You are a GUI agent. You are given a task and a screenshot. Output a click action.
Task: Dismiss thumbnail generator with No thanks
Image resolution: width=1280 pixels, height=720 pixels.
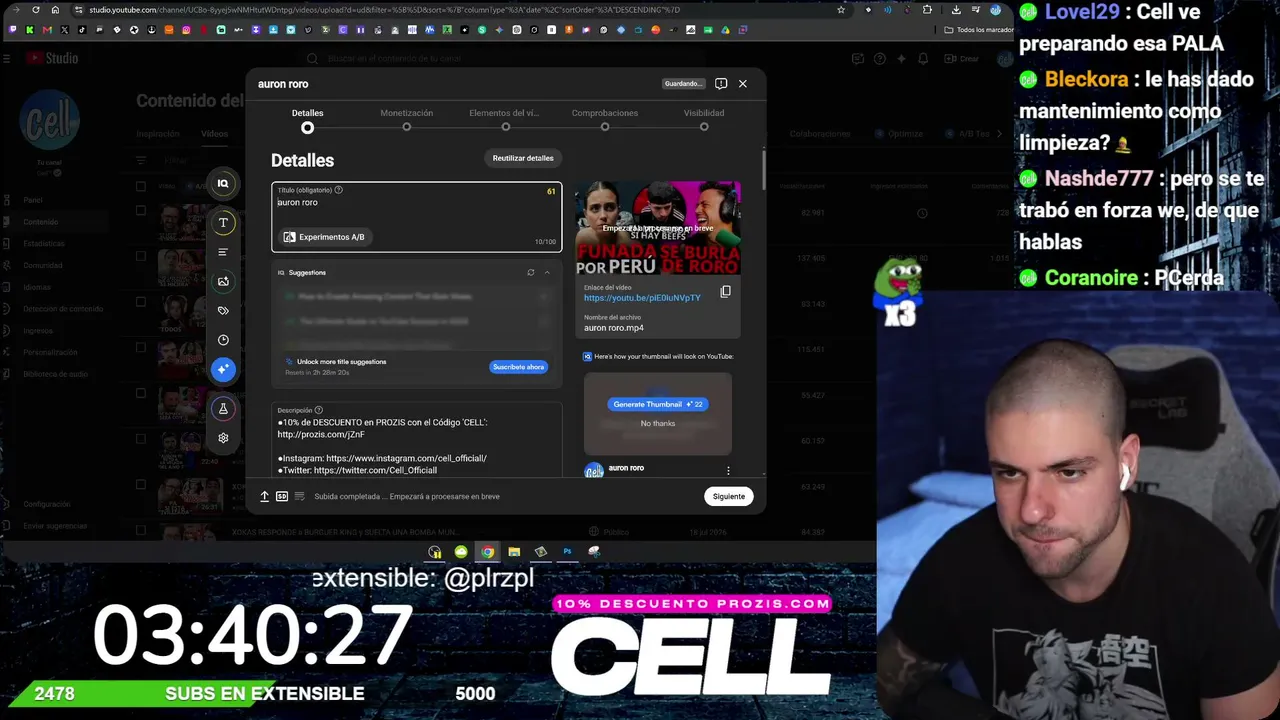click(x=658, y=423)
